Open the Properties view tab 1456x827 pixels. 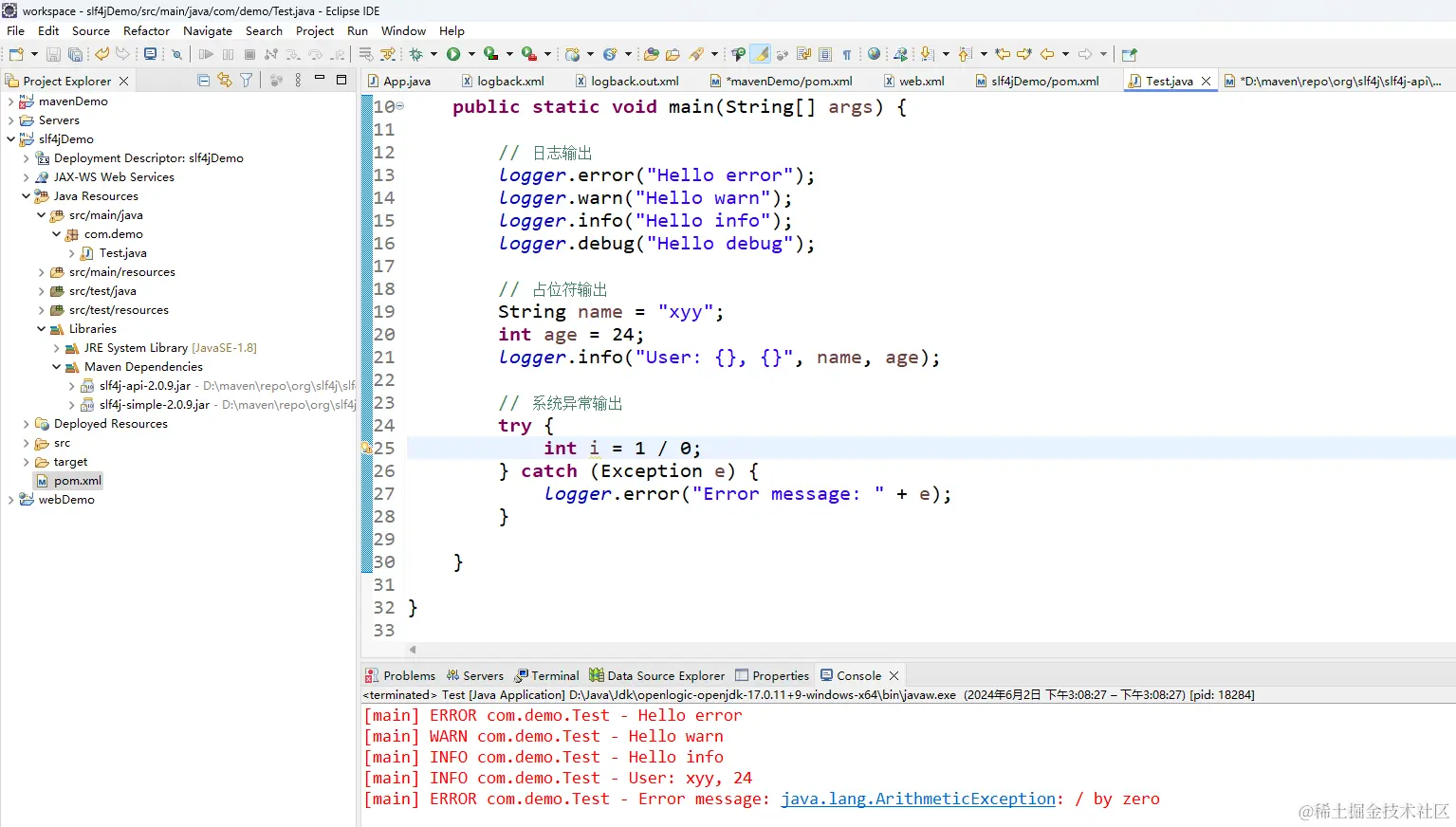[x=772, y=676]
